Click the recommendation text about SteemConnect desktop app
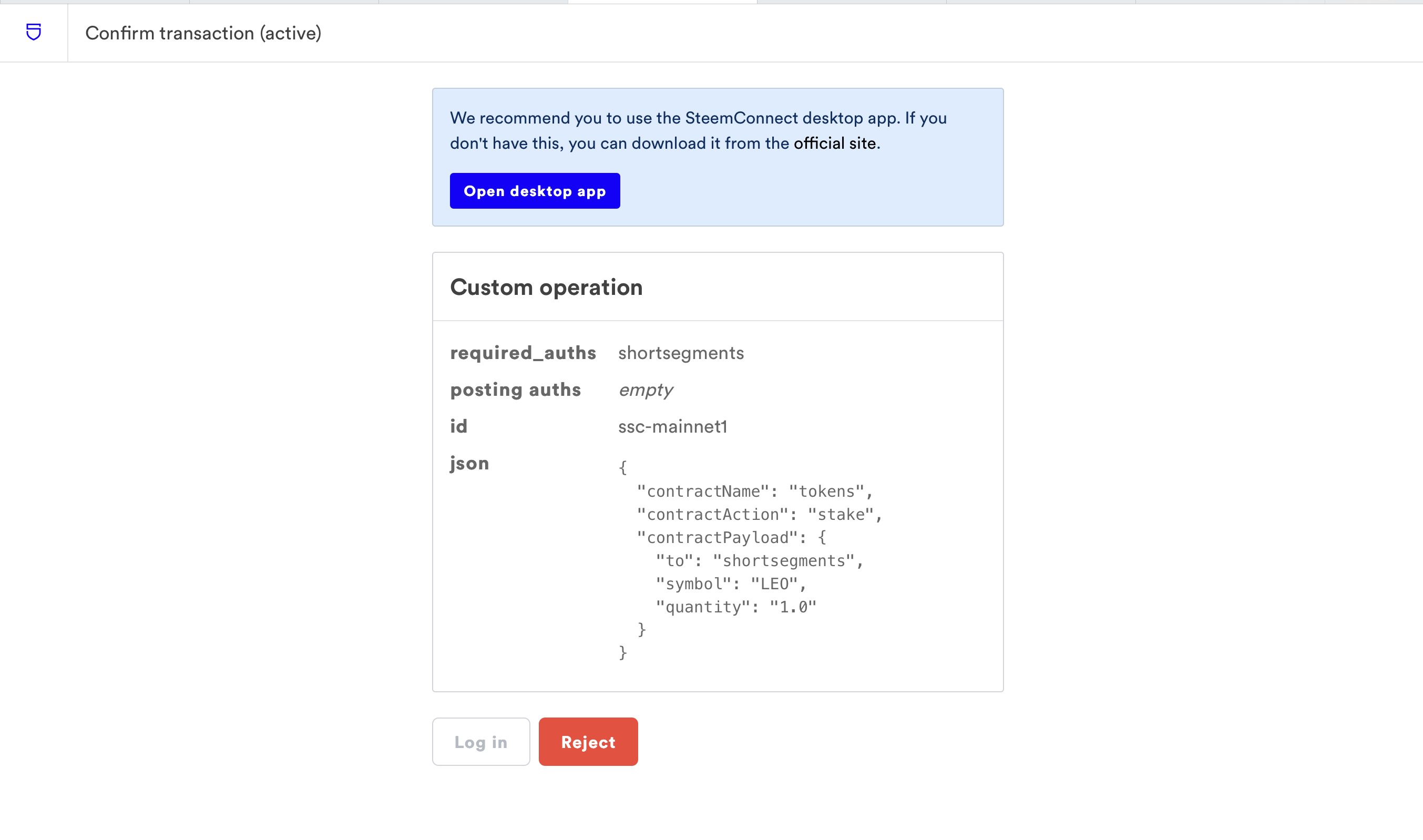This screenshot has width=1423, height=840. pyautogui.click(x=699, y=130)
